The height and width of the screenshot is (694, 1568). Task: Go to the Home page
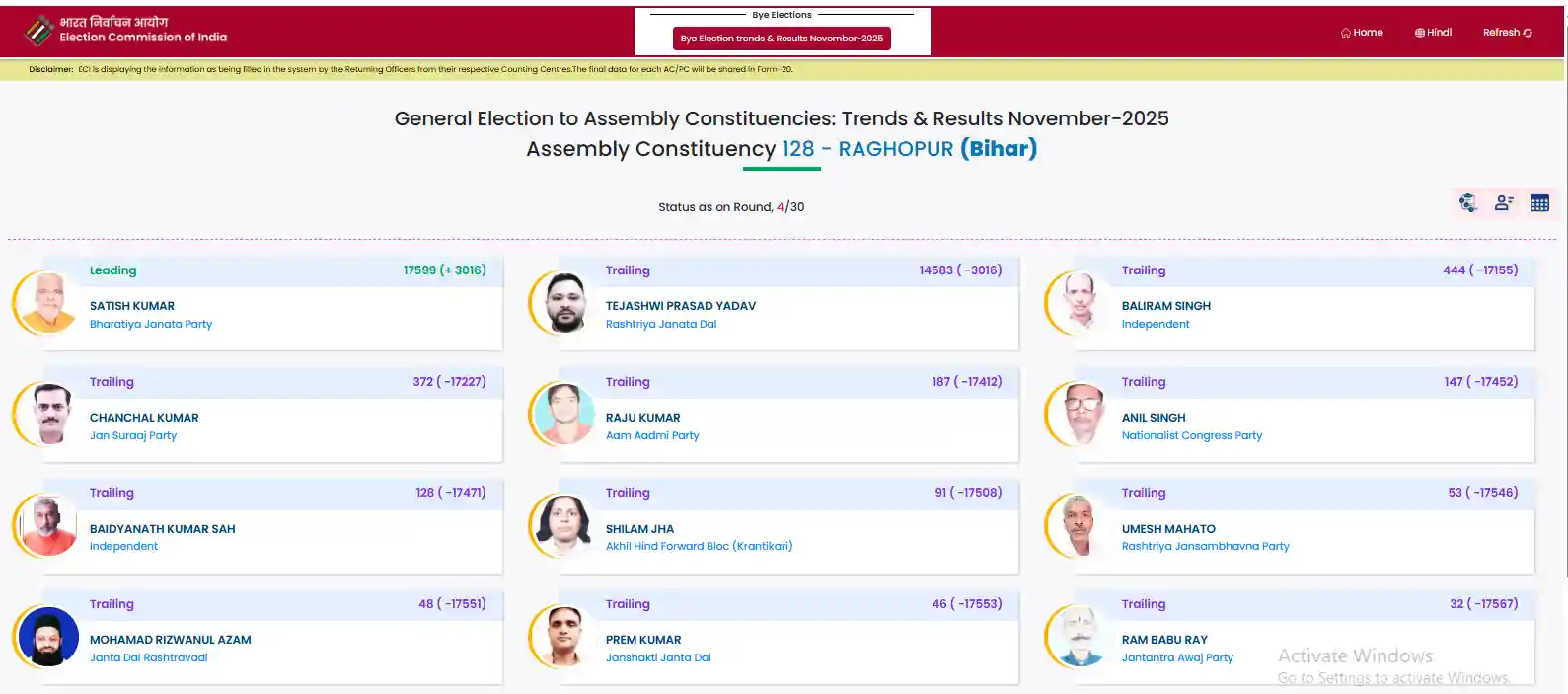[1362, 33]
